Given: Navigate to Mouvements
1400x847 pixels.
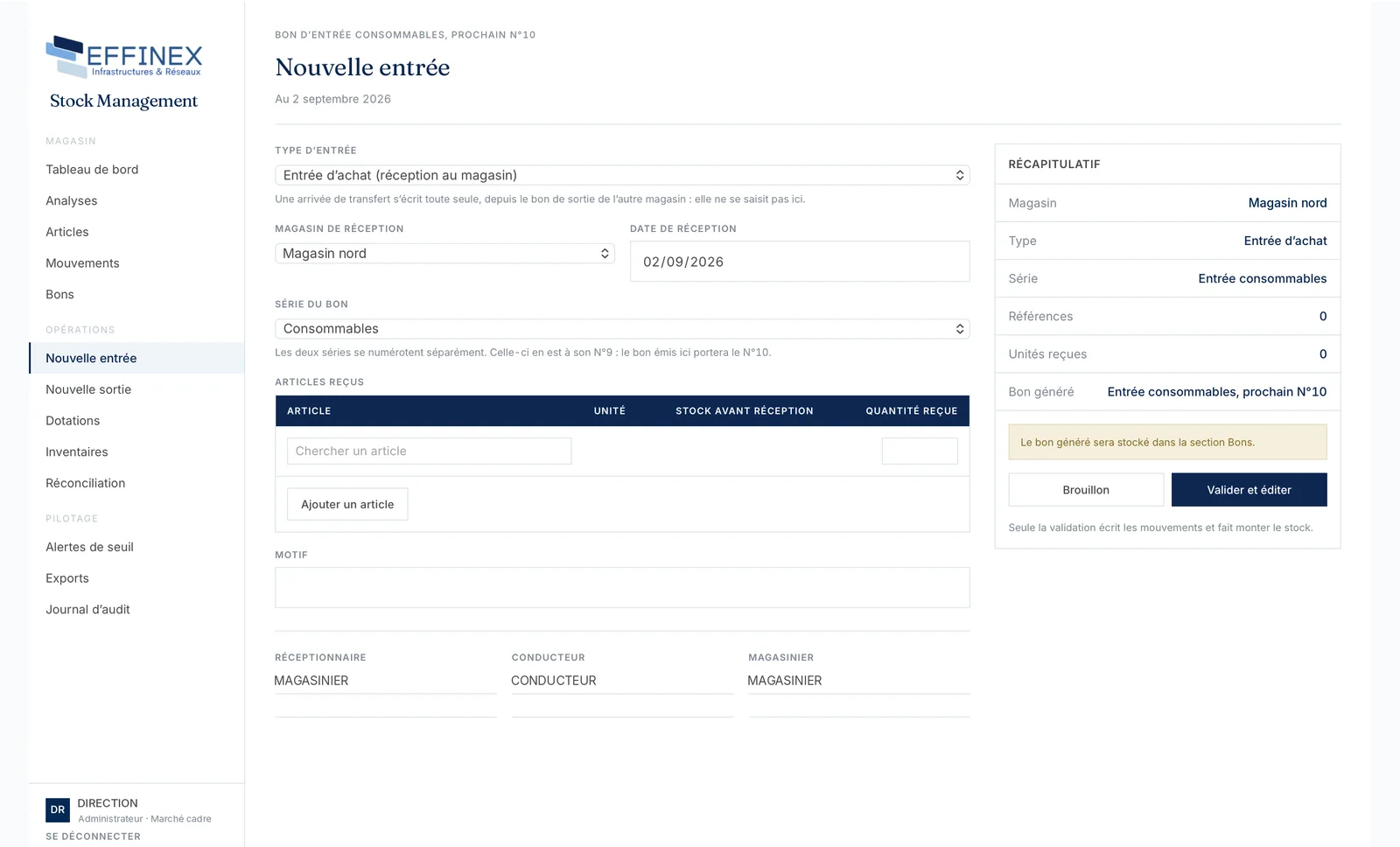Looking at the screenshot, I should [x=82, y=263].
